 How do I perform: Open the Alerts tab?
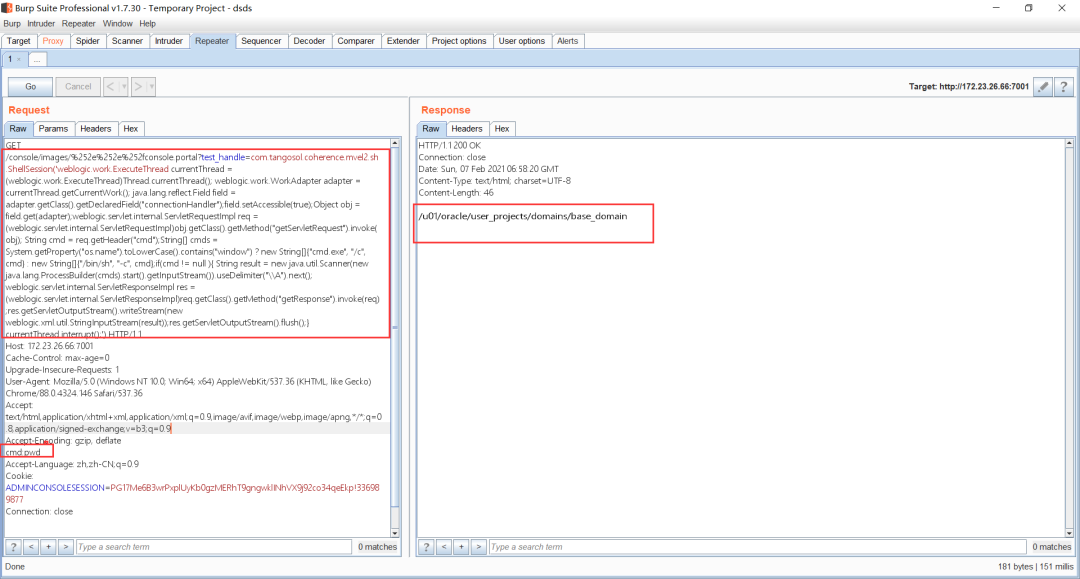click(568, 41)
